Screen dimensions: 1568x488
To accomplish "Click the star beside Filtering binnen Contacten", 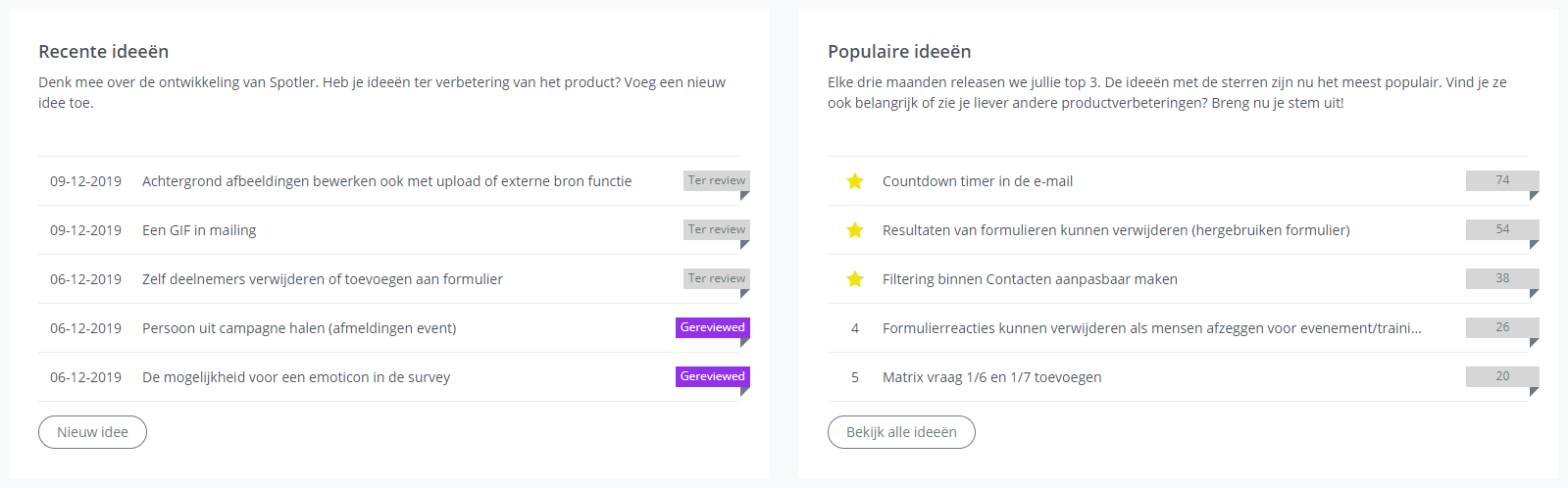I will pyautogui.click(x=855, y=279).
